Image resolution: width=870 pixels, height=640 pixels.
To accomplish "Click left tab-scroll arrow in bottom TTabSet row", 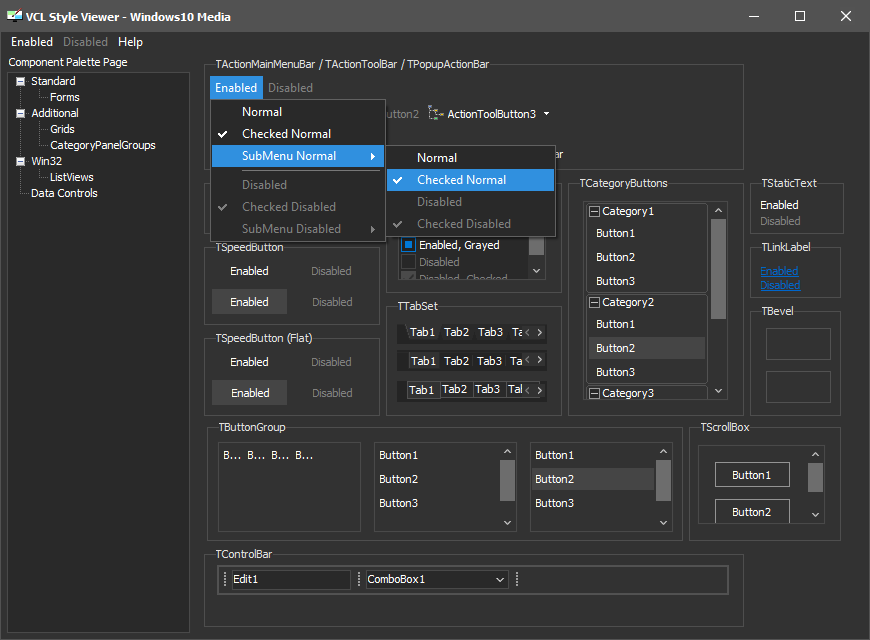I will [528, 390].
